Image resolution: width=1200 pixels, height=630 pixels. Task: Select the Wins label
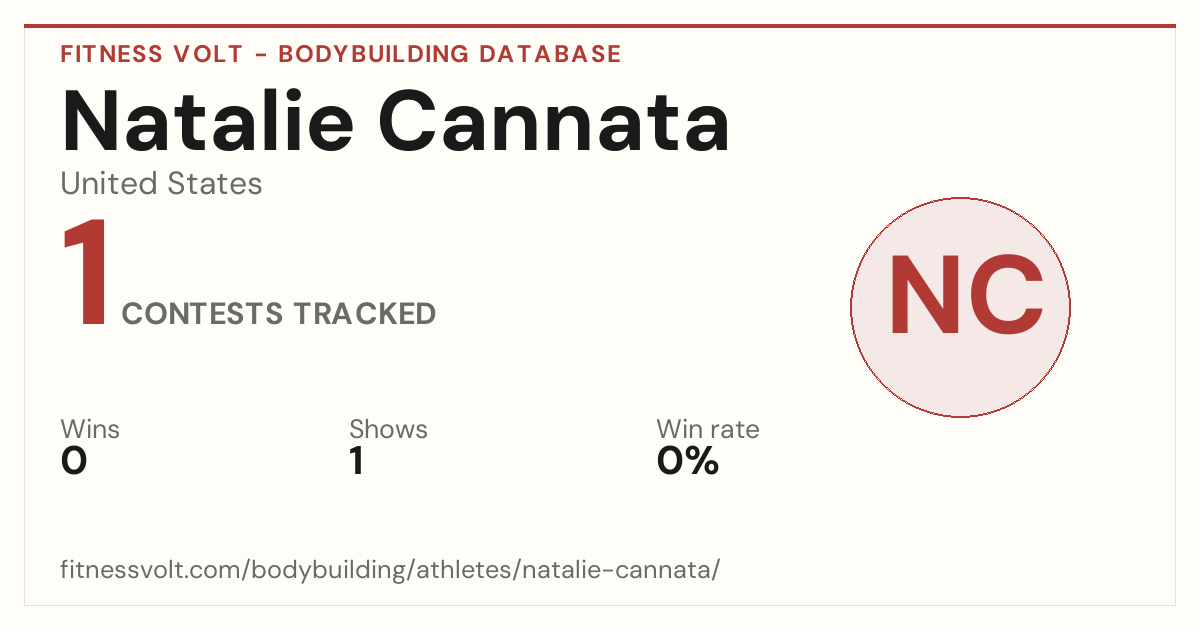[x=90, y=429]
